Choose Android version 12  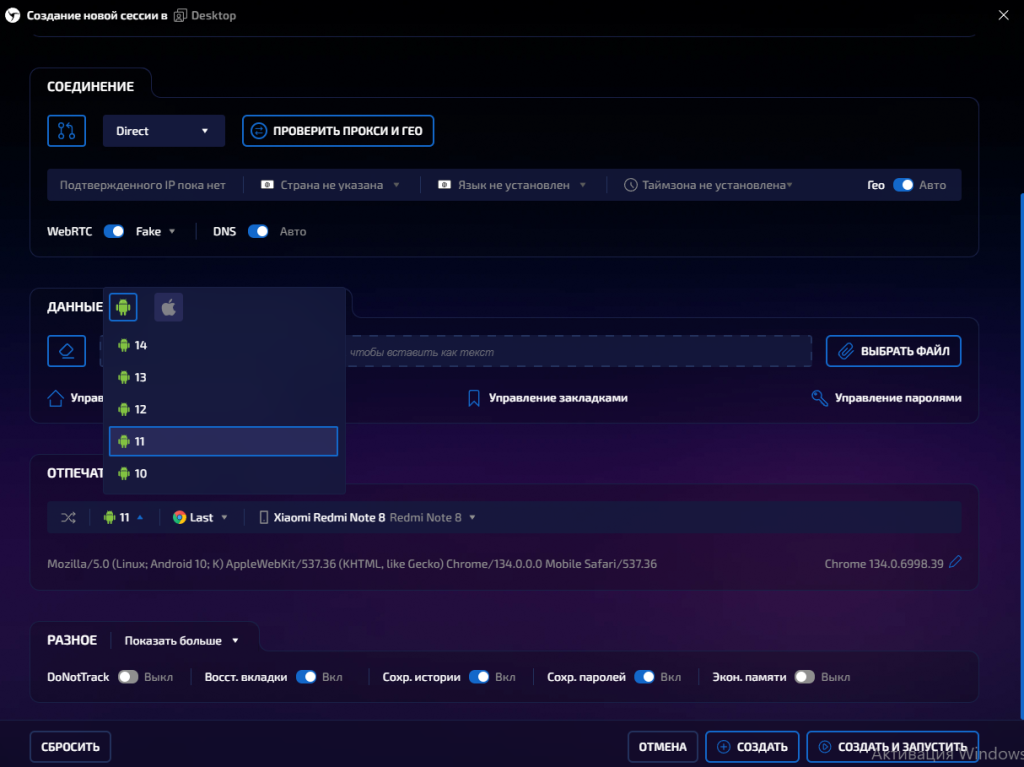223,409
